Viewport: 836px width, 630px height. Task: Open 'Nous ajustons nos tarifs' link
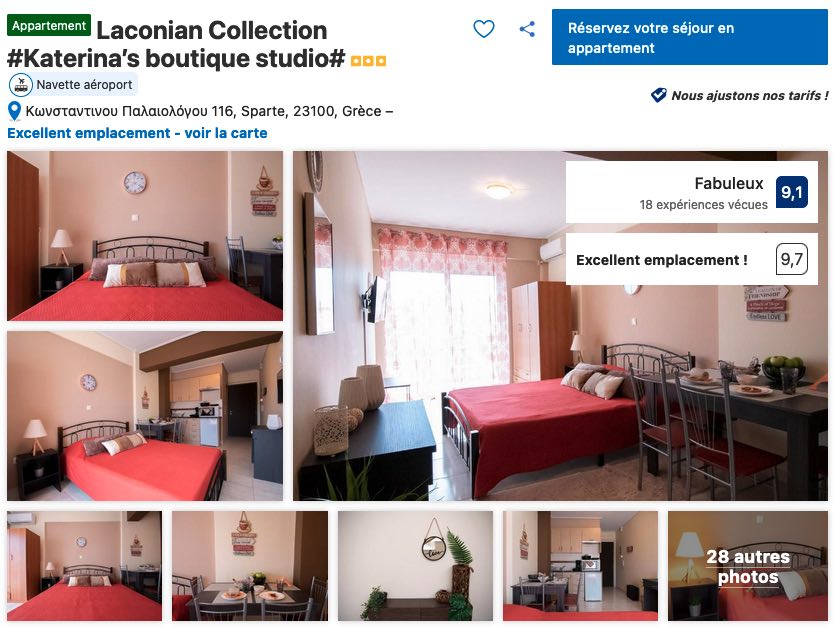click(749, 95)
